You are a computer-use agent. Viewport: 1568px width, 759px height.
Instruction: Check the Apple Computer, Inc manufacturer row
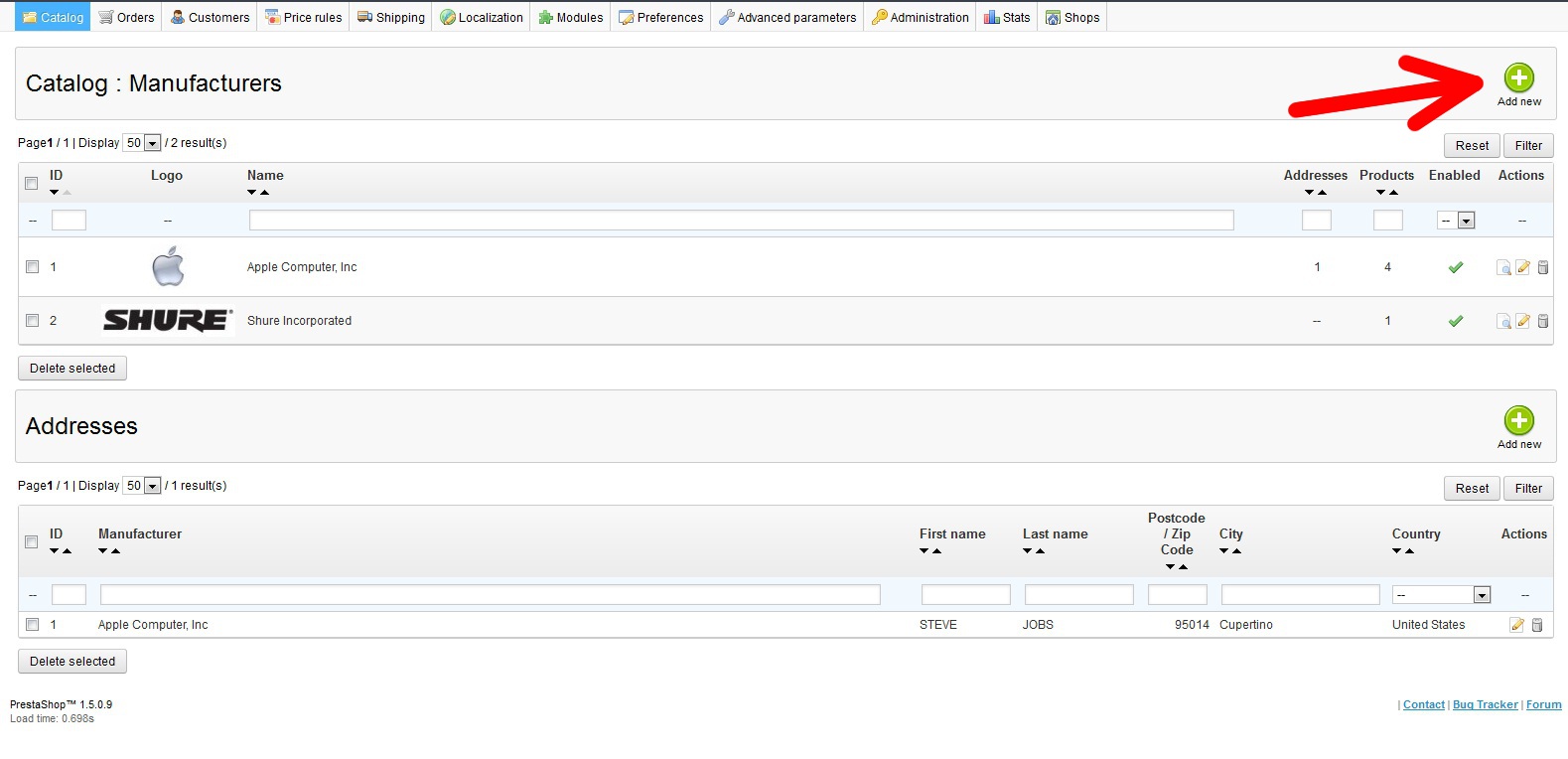click(x=32, y=267)
